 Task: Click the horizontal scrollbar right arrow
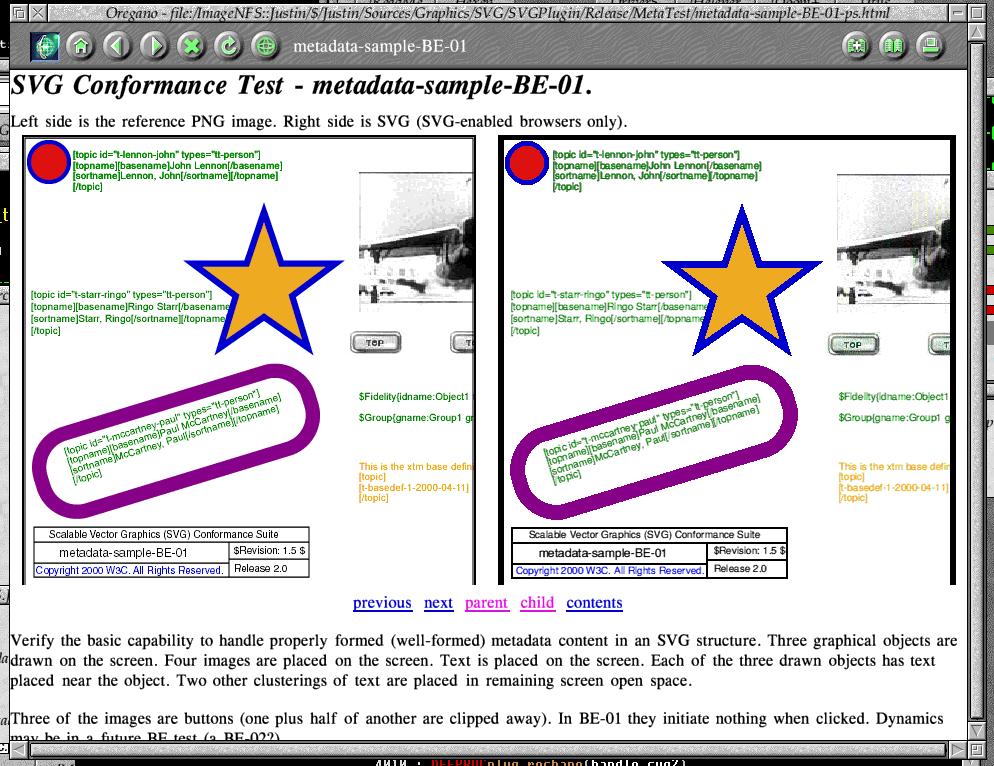[x=957, y=749]
